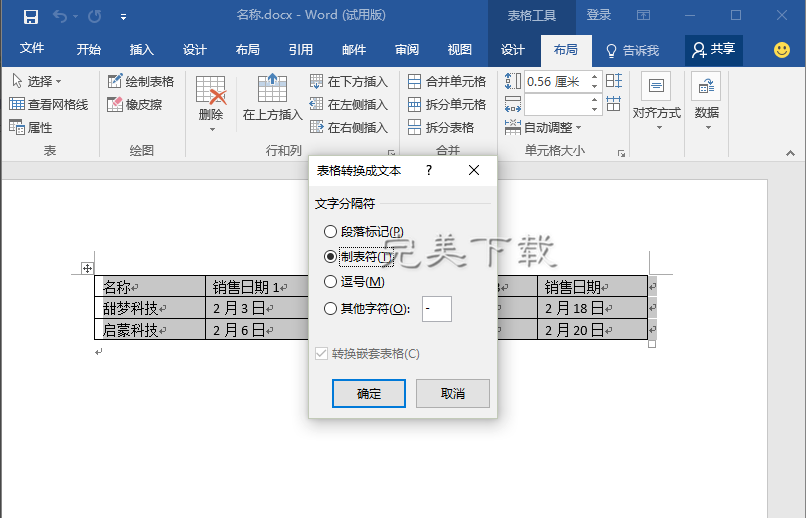This screenshot has height=518, width=806.
Task: Click the distribute columns icon
Action: pos(614,103)
